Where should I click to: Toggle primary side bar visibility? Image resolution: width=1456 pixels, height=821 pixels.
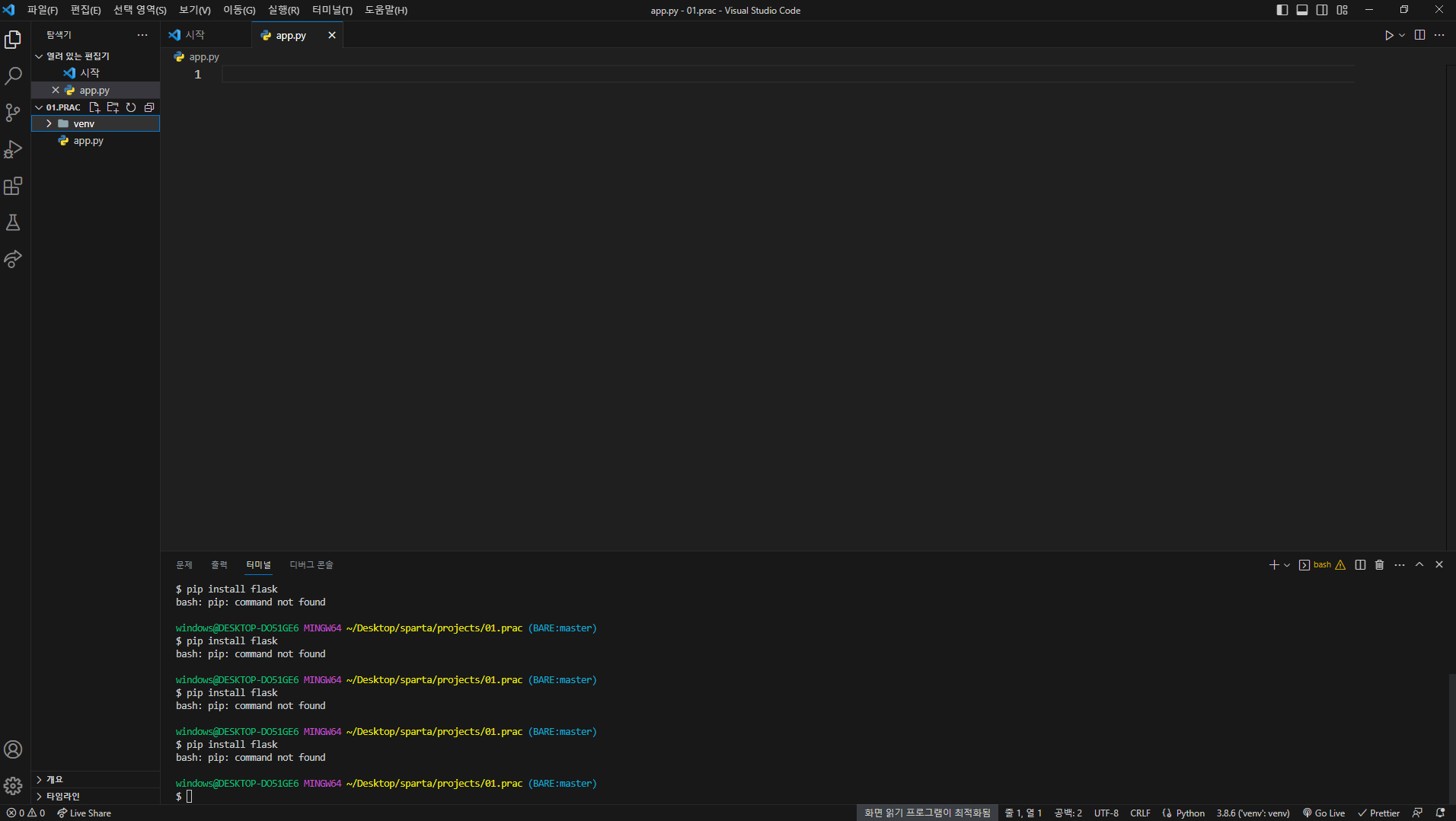coord(1282,10)
